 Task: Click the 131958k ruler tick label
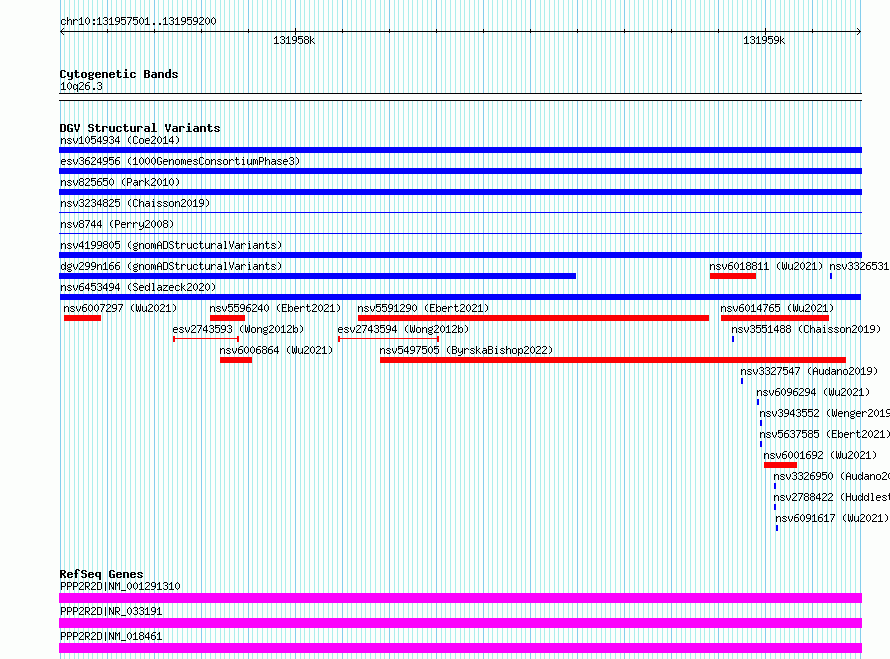294,40
